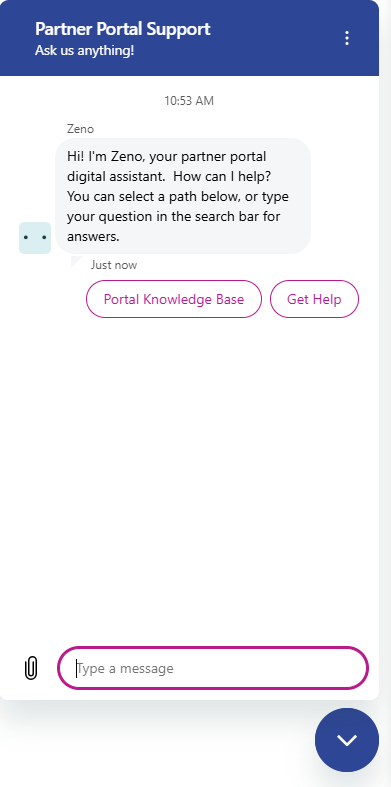Open the three-dot options menu in the header

click(x=346, y=38)
